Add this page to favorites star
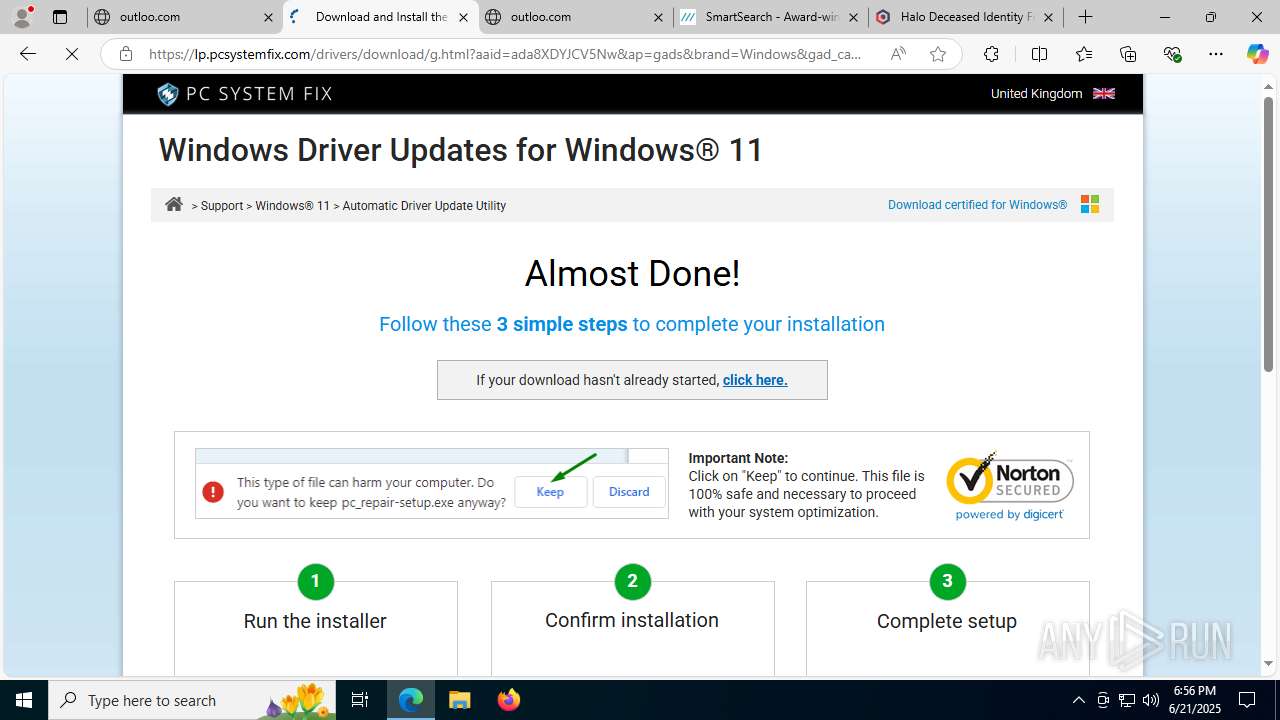 click(938, 54)
